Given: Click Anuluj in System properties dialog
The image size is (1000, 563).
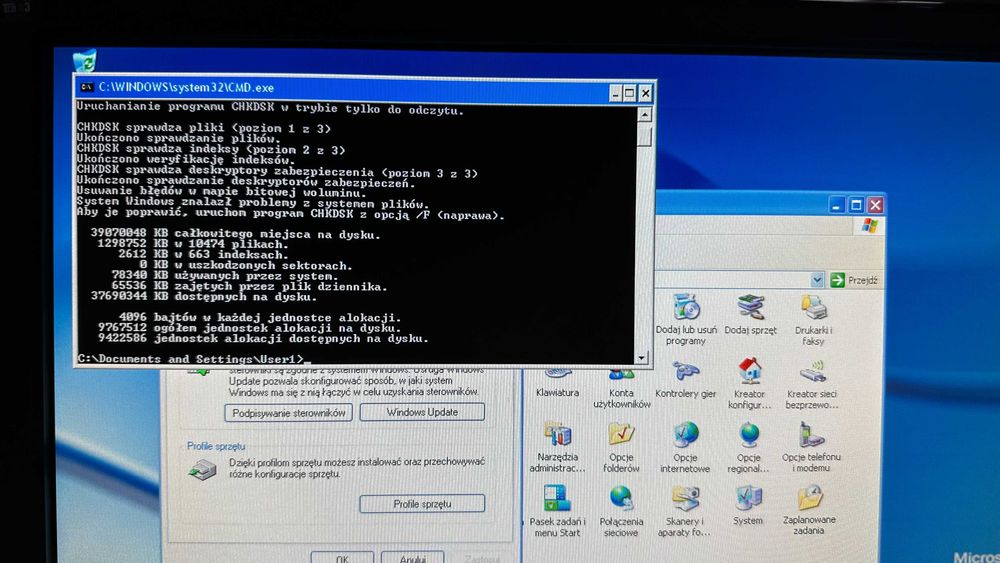Looking at the screenshot, I should (412, 557).
